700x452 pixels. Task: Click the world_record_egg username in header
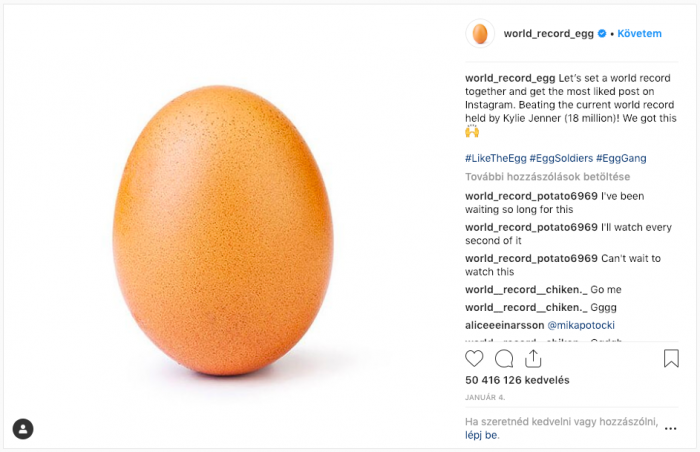click(x=548, y=33)
